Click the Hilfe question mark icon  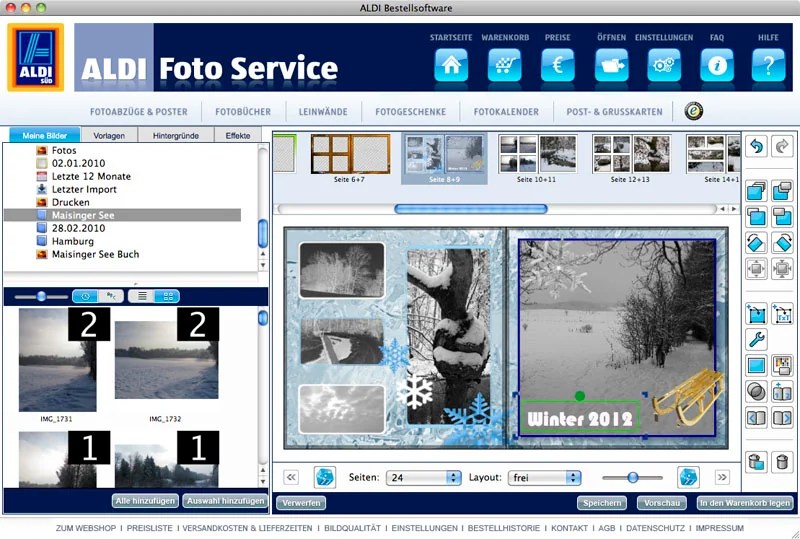tap(768, 65)
